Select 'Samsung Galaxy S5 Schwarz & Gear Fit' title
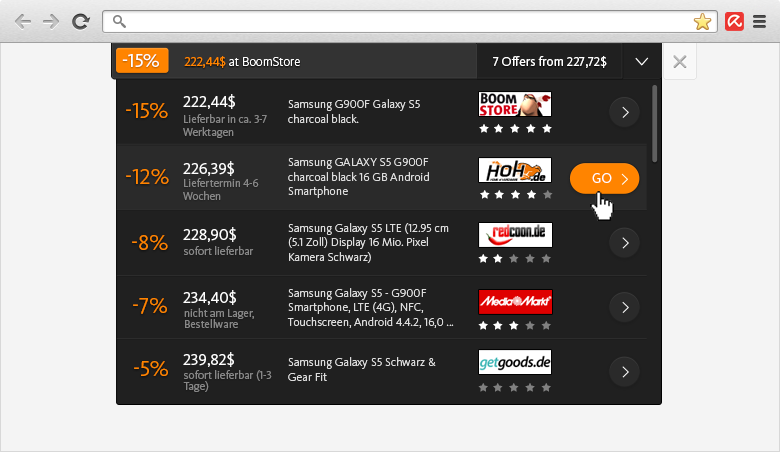 pyautogui.click(x=362, y=369)
